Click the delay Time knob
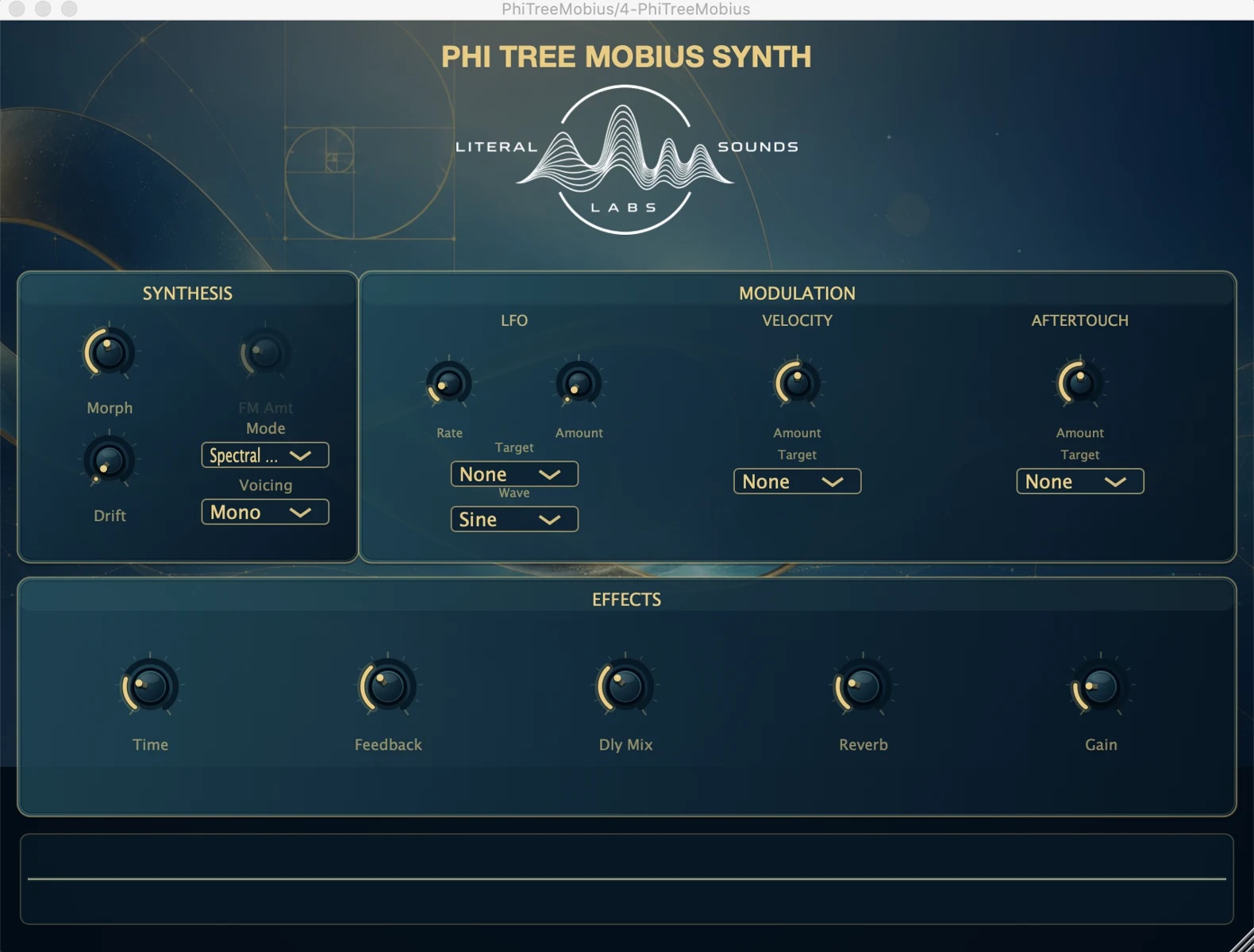 [150, 686]
